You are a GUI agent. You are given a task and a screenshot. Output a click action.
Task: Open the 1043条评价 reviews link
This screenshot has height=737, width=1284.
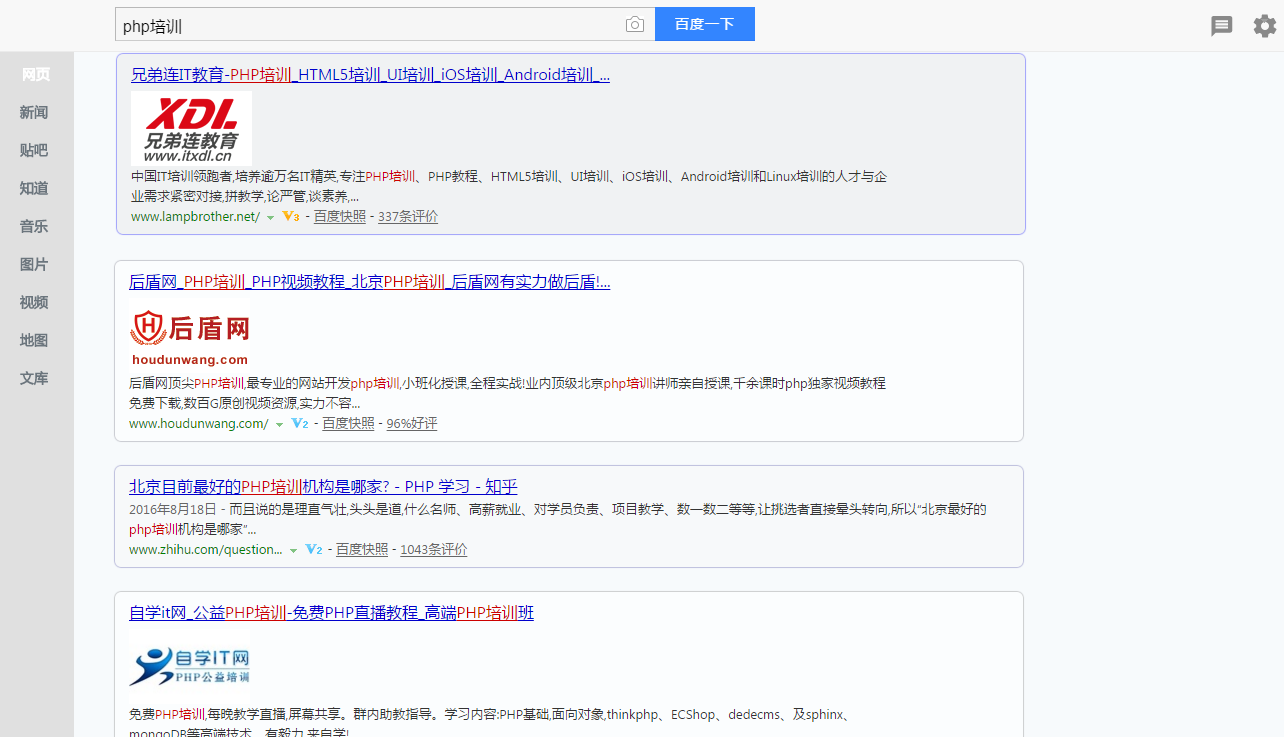(434, 549)
